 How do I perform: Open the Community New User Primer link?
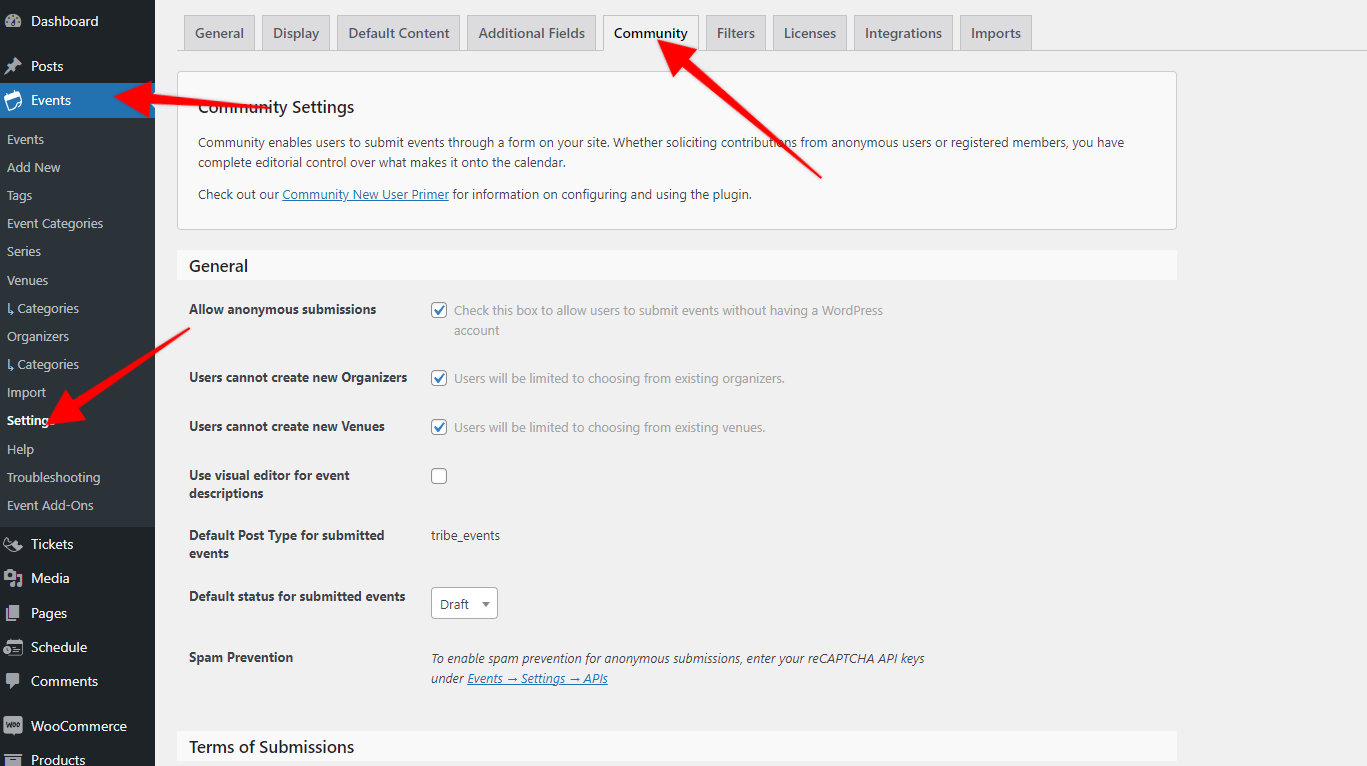[365, 194]
